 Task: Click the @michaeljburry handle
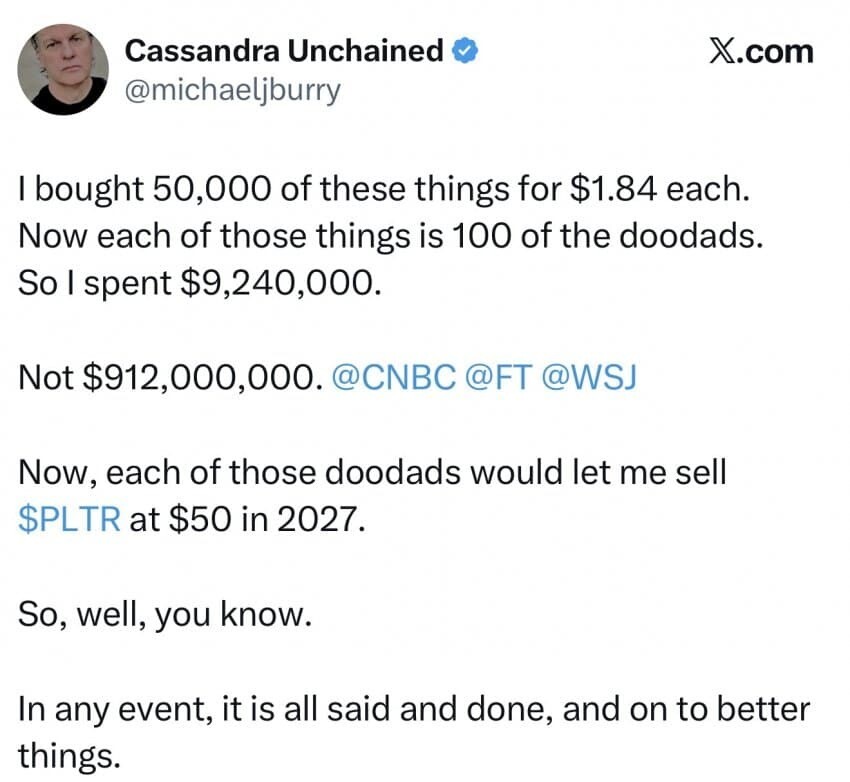click(x=234, y=89)
